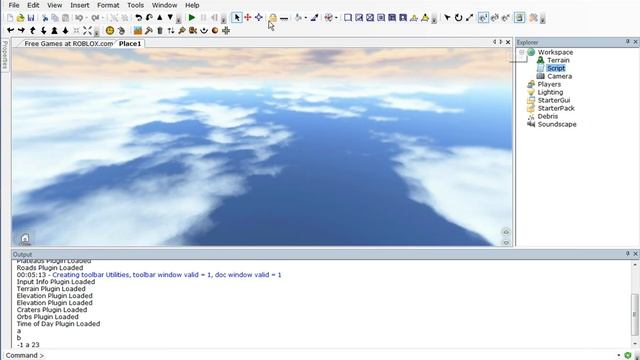Click the black rotate-arrow icon
The height and width of the screenshot is (360, 640).
[x=458, y=18]
